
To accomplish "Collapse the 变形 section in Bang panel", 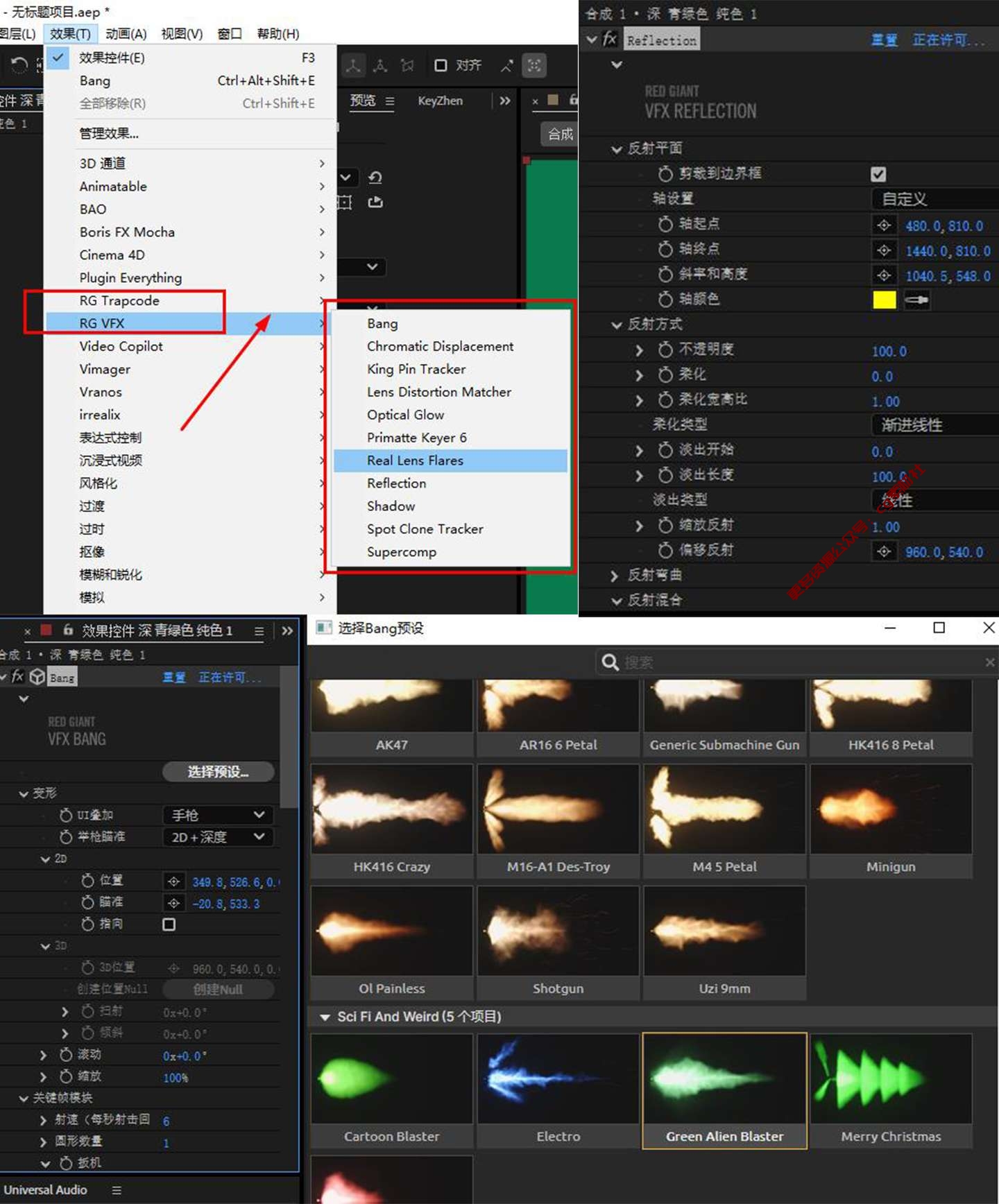I will tap(24, 793).
